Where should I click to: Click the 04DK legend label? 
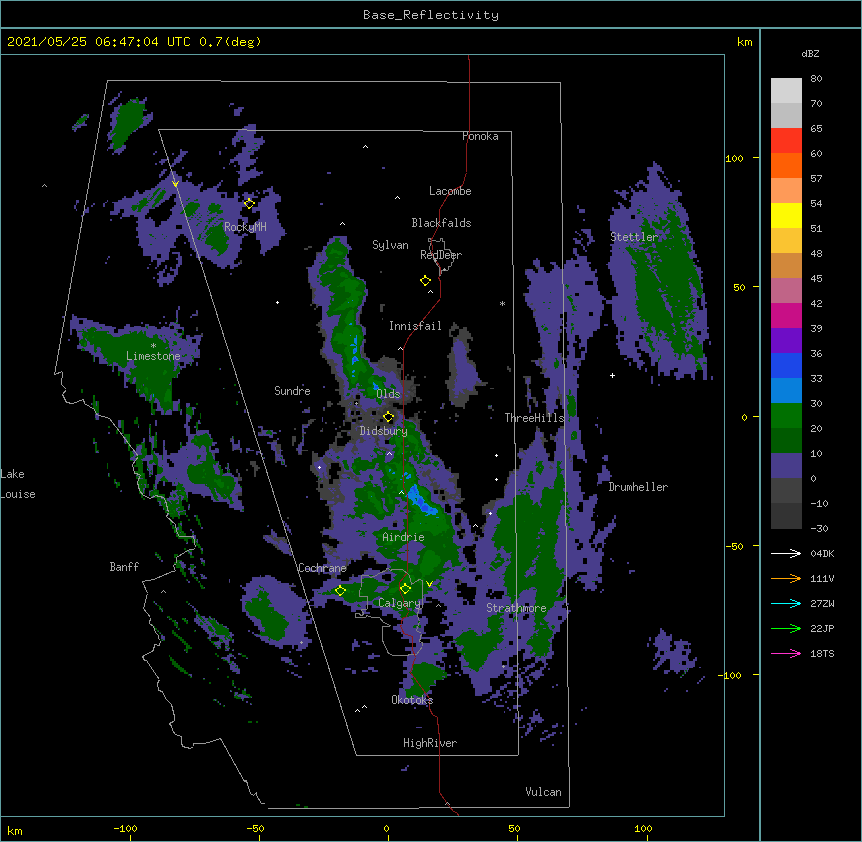click(x=822, y=553)
